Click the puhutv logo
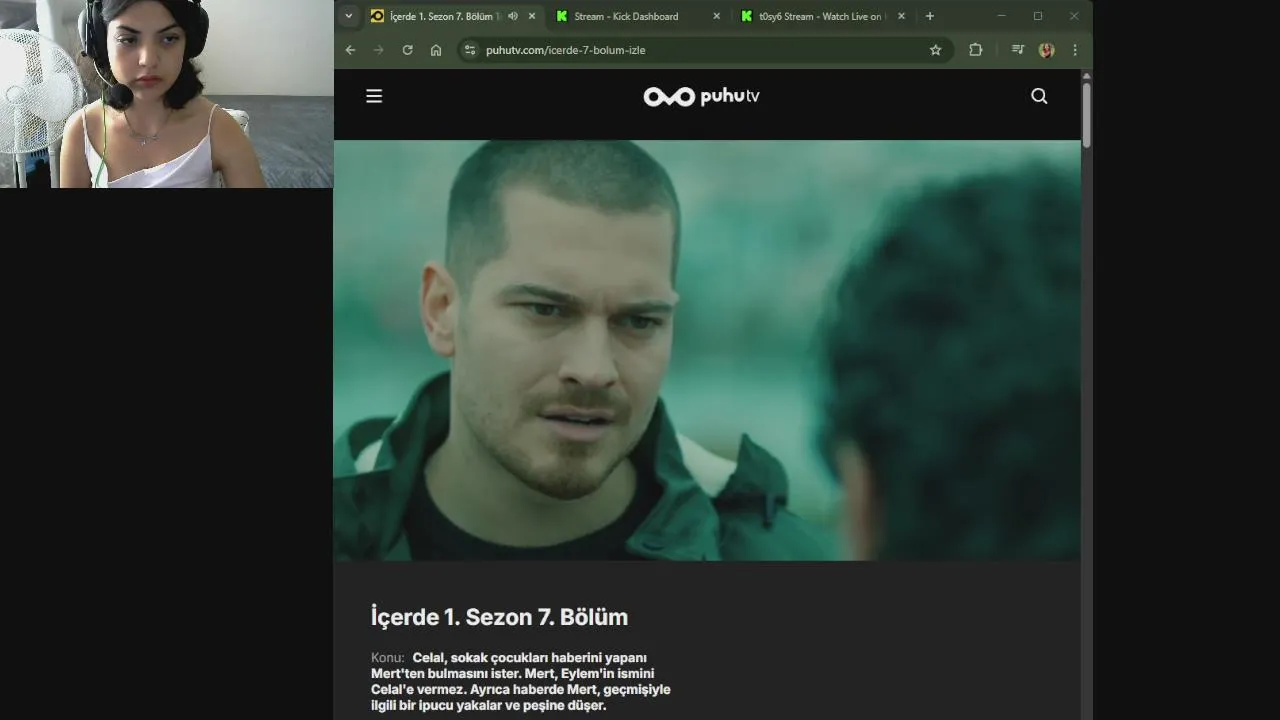 point(701,96)
